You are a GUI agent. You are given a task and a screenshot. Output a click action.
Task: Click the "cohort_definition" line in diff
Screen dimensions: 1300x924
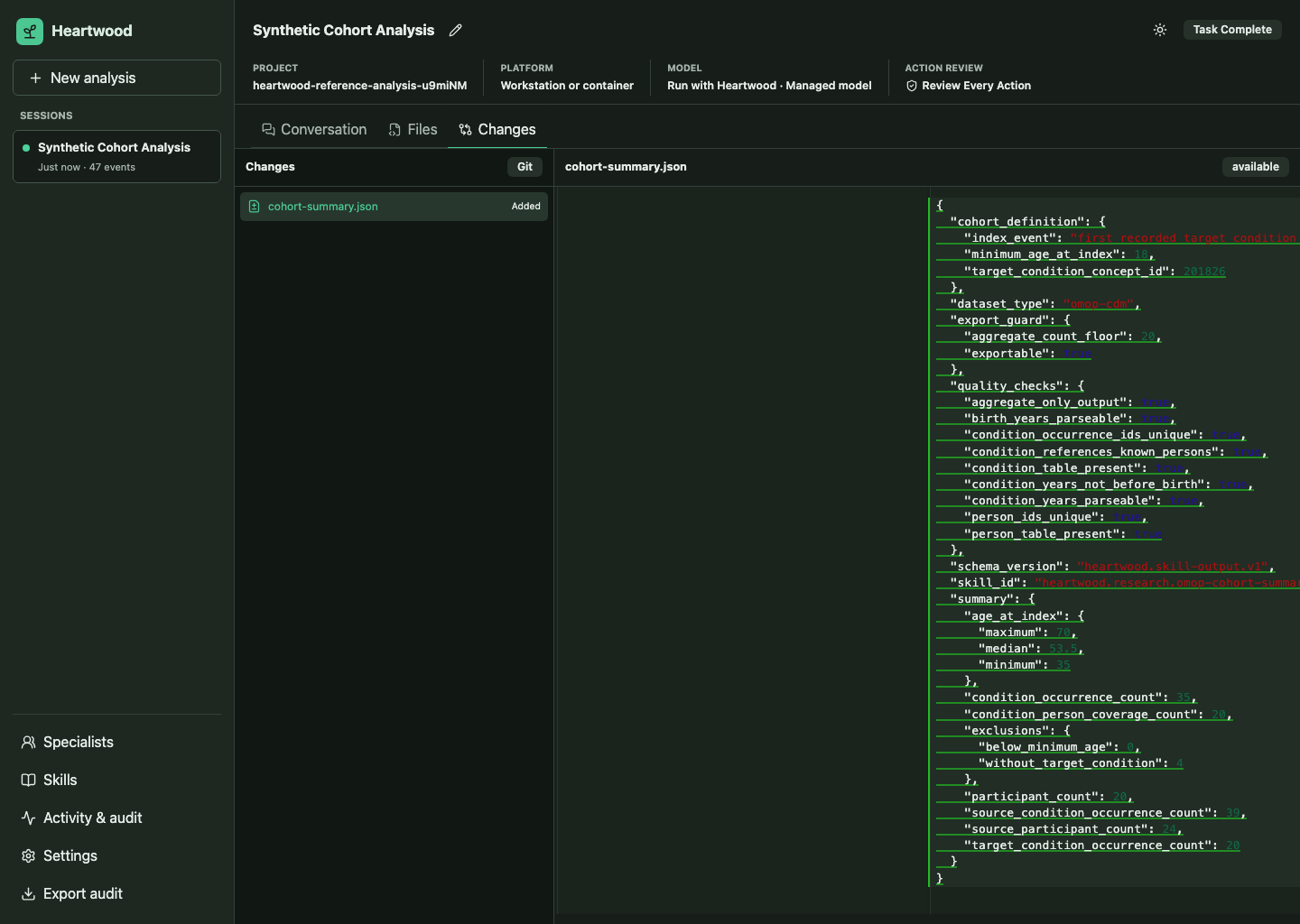point(1021,222)
